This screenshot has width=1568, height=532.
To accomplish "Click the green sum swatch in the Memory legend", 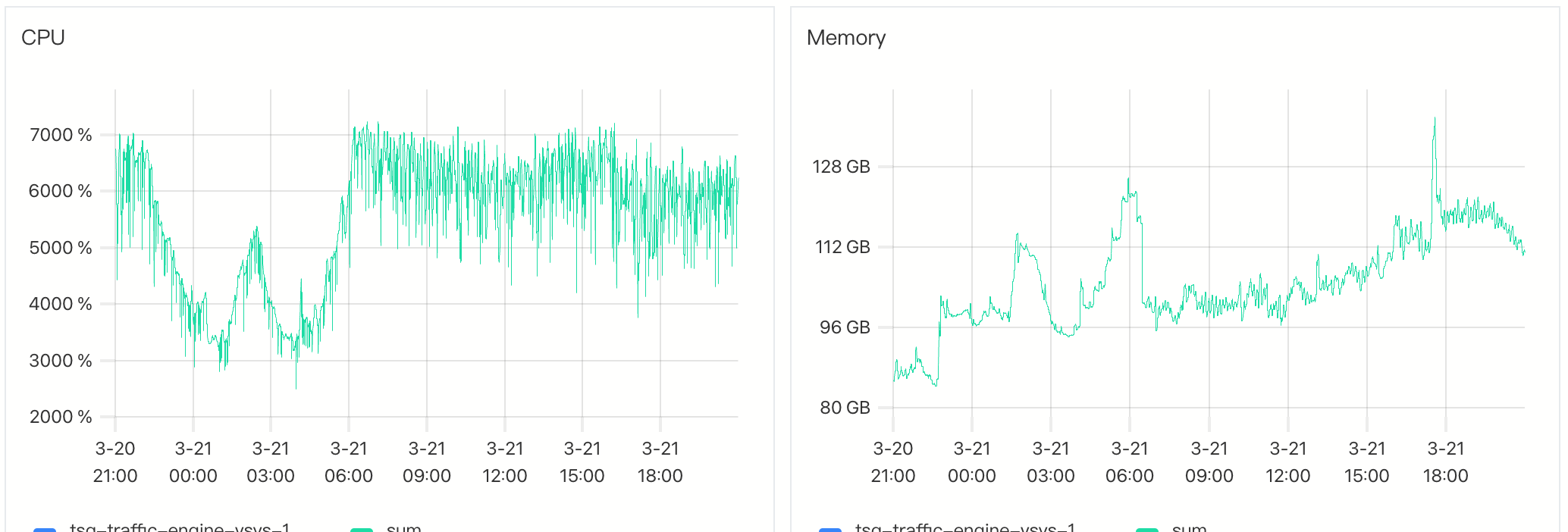I will coord(1147,529).
